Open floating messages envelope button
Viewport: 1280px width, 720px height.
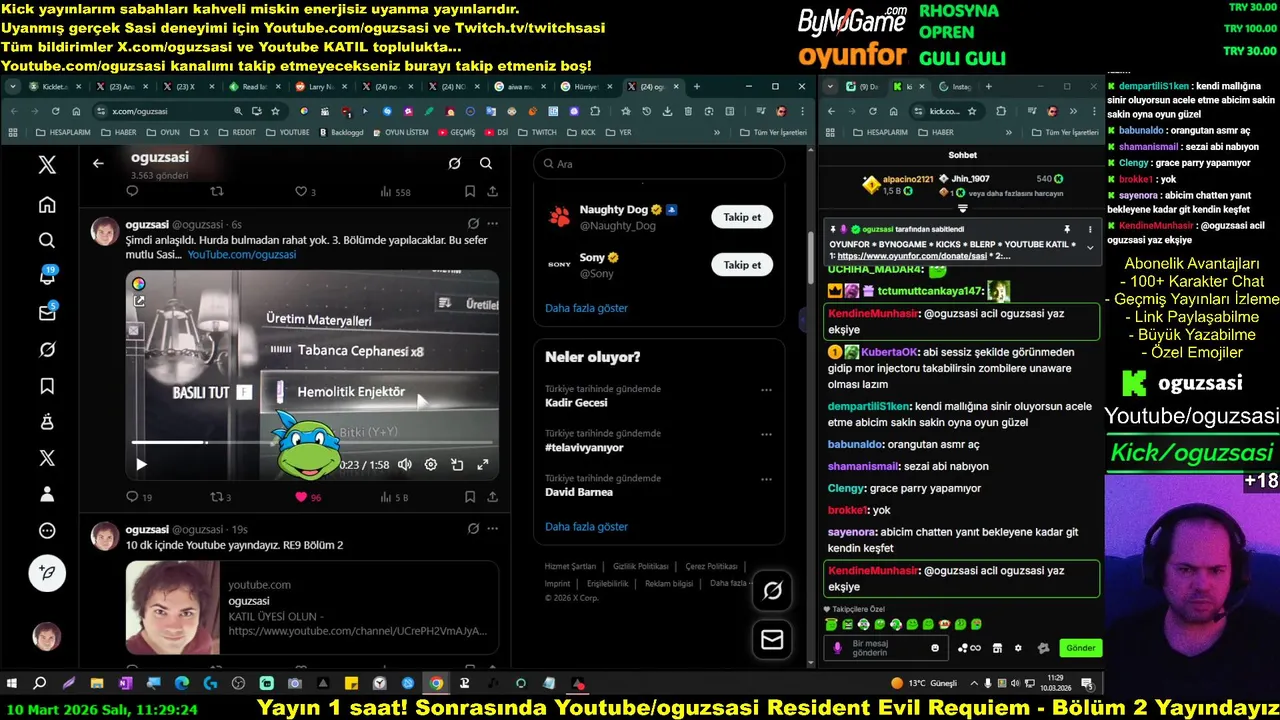tap(772, 640)
